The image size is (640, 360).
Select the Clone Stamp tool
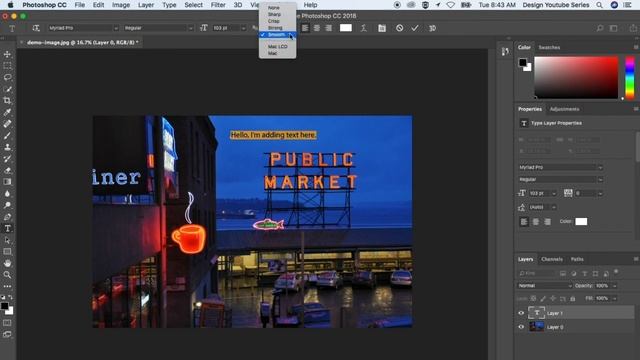pyautogui.click(x=7, y=147)
